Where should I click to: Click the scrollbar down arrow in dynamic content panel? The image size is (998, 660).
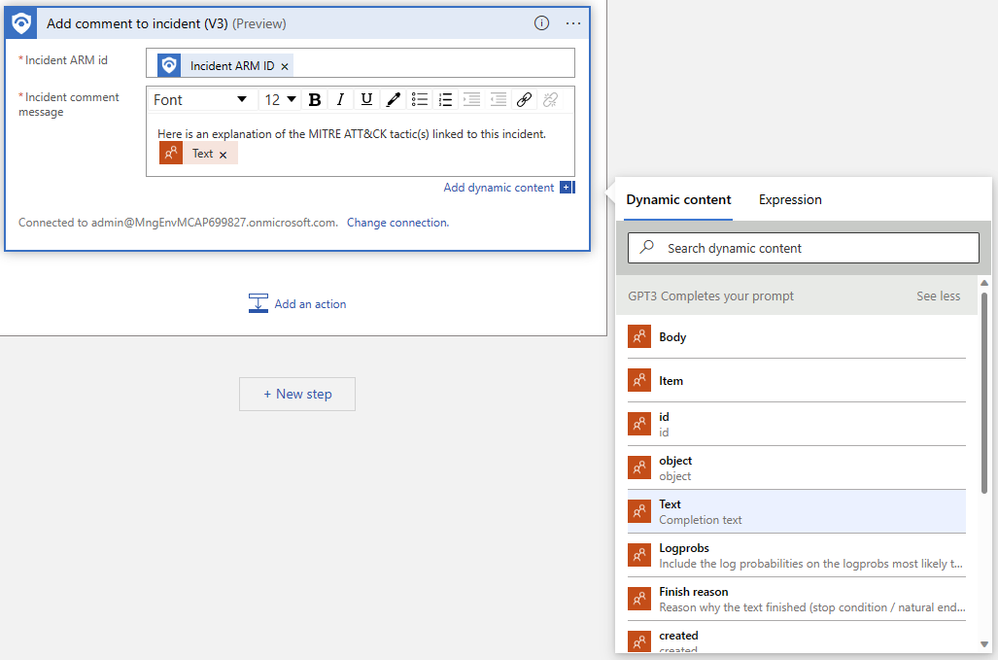[985, 645]
